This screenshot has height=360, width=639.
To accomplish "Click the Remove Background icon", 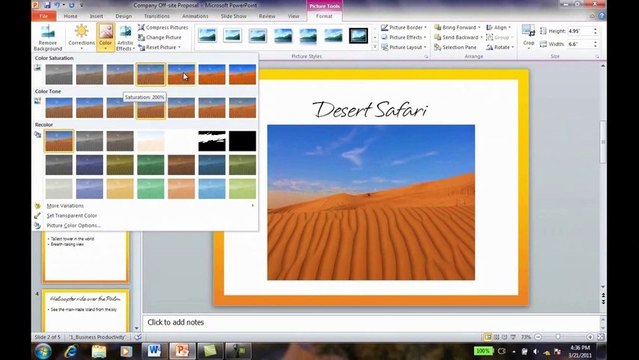I will click(x=48, y=31).
